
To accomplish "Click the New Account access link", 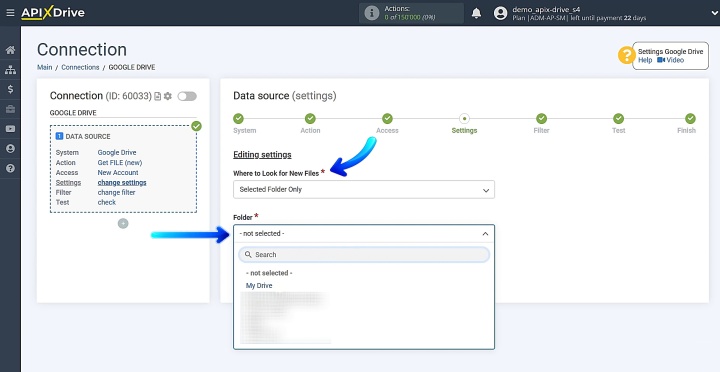I will pyautogui.click(x=118, y=173).
